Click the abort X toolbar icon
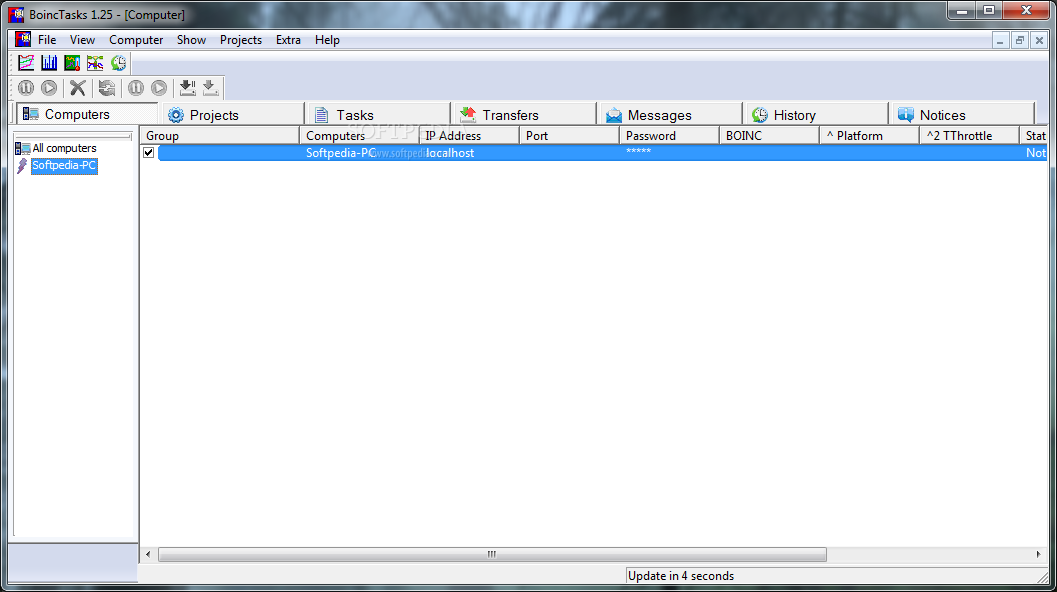The image size is (1057, 592). click(x=78, y=88)
